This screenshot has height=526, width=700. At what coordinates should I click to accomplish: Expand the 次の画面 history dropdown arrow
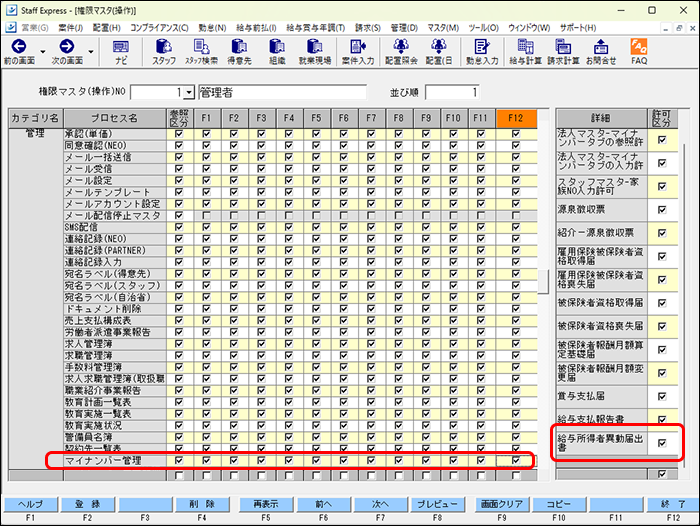91,52
